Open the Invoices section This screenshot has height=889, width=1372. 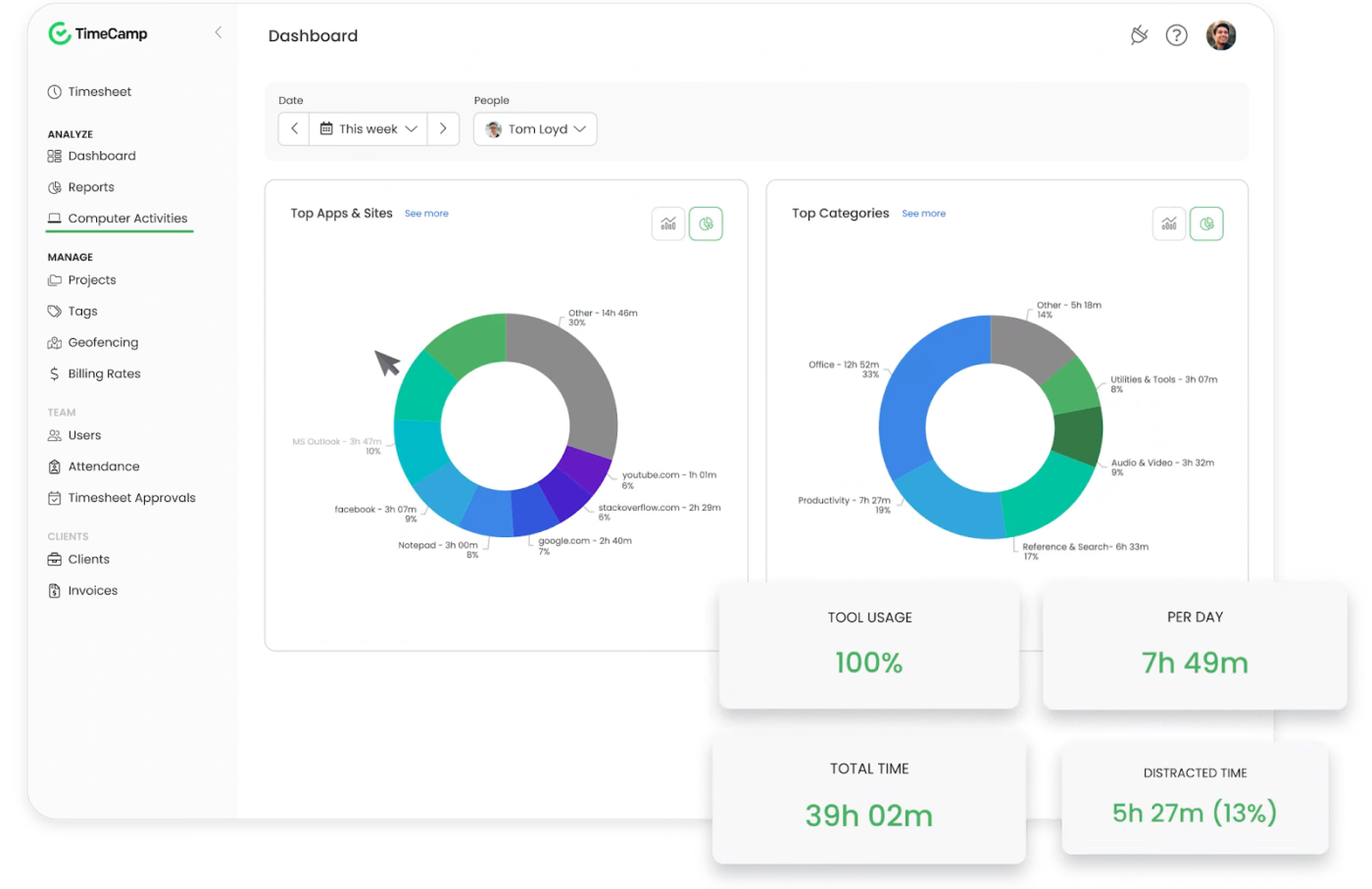[x=90, y=590]
